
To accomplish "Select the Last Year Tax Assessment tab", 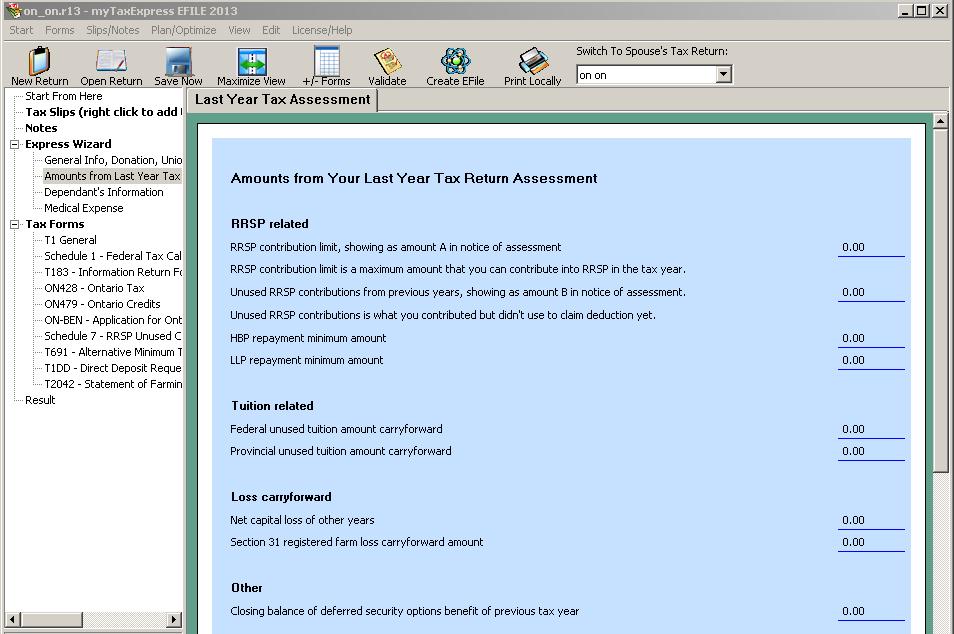I will [x=282, y=100].
